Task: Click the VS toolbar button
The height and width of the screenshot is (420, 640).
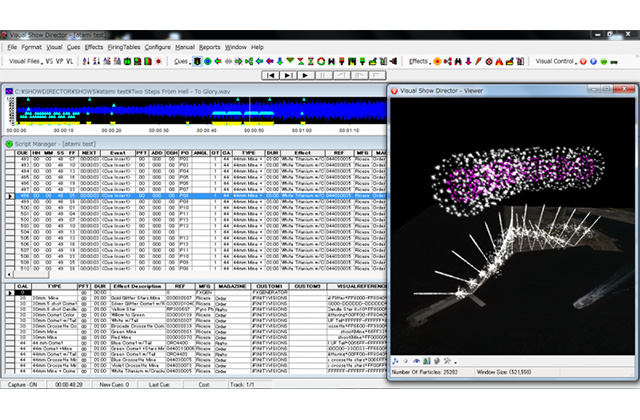Action: coord(49,61)
